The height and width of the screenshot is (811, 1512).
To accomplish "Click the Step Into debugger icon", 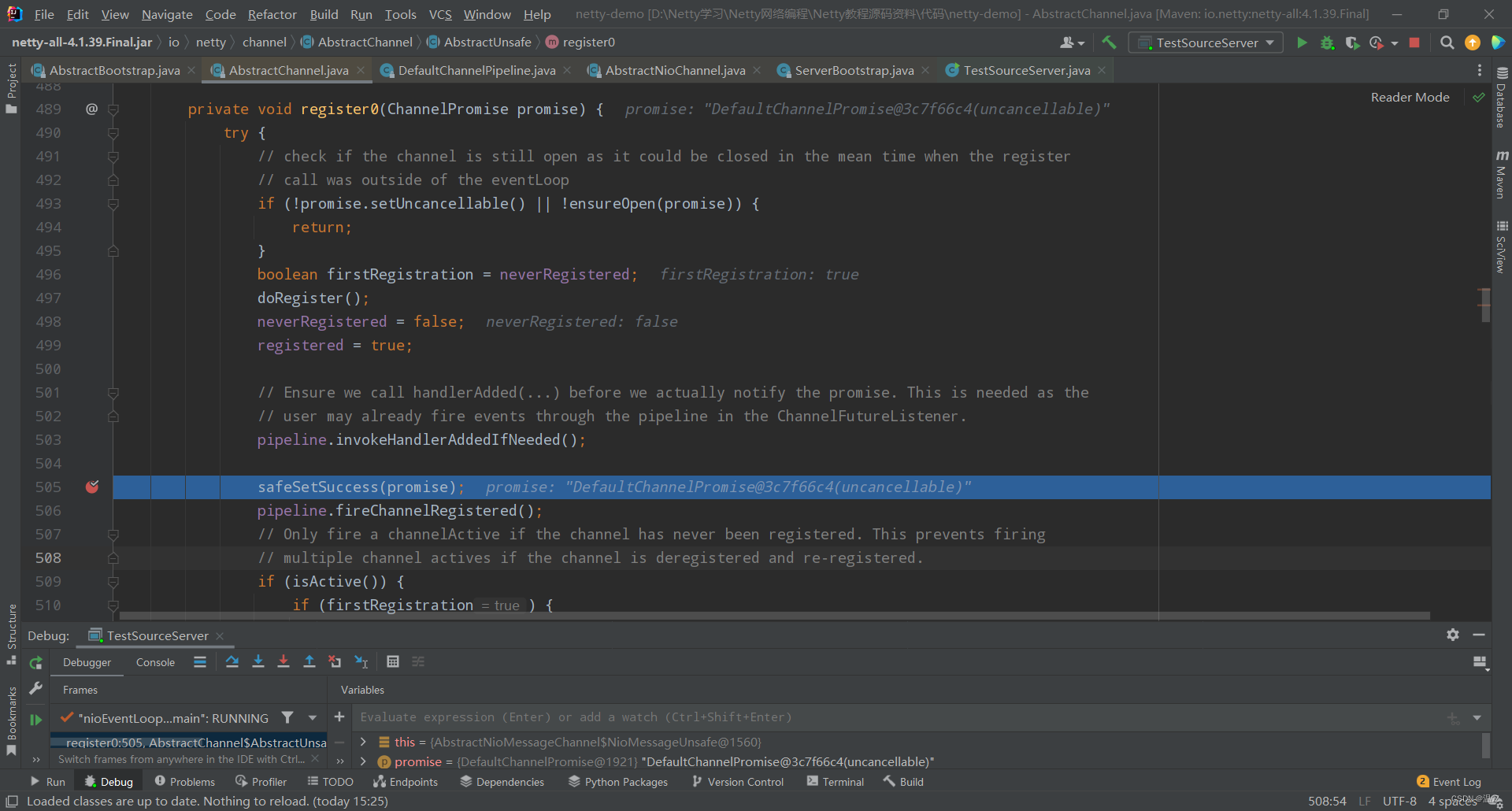I will (x=258, y=661).
